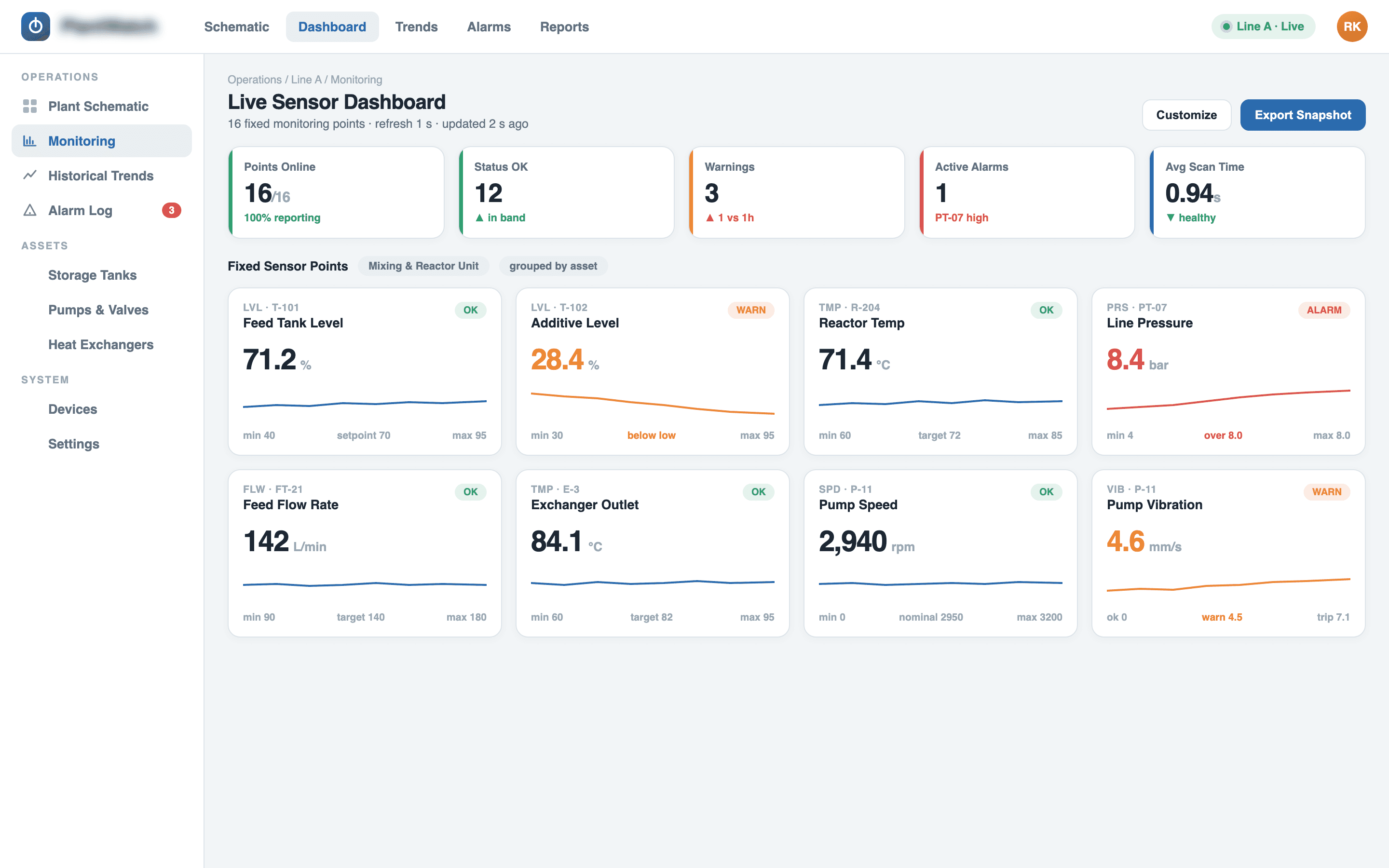Click the over 8.0 pressure warning text
This screenshot has height=868, width=1389.
[1223, 435]
